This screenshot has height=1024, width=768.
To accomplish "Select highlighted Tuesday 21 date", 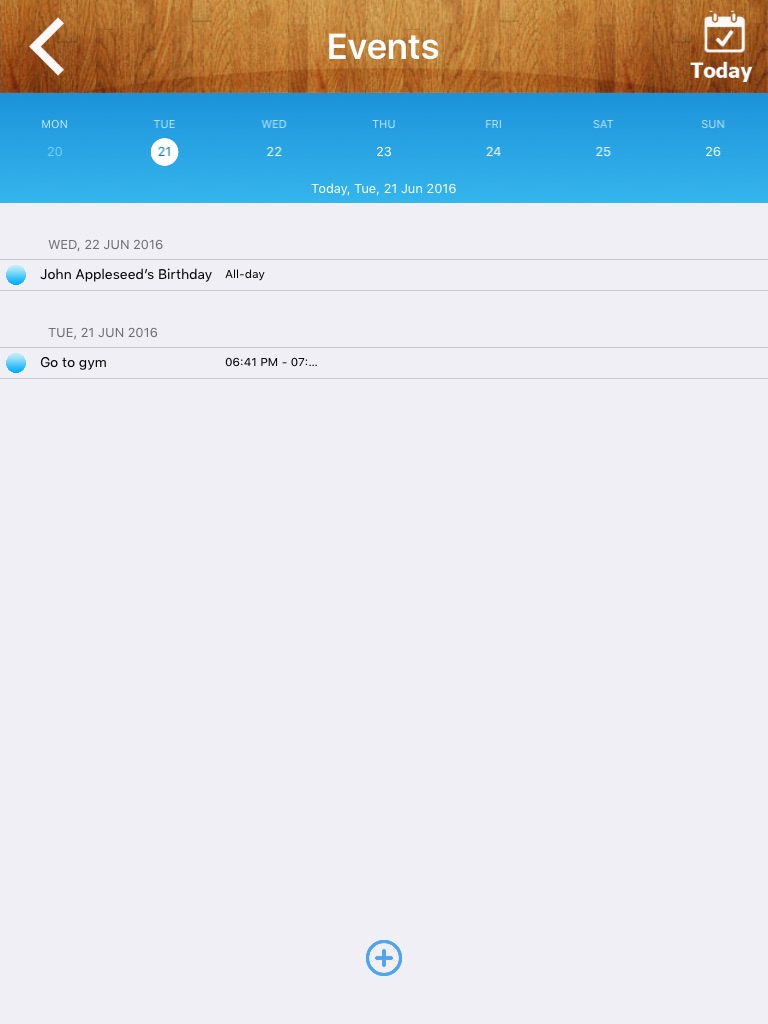I will coord(165,152).
